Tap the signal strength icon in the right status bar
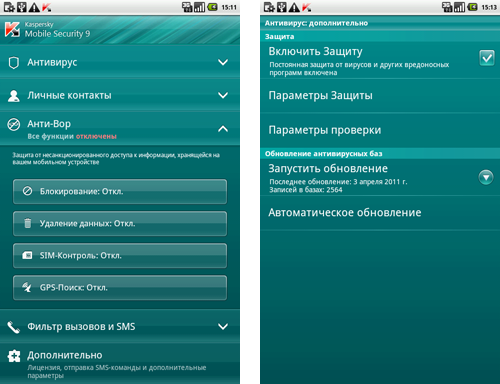 [x=459, y=7]
